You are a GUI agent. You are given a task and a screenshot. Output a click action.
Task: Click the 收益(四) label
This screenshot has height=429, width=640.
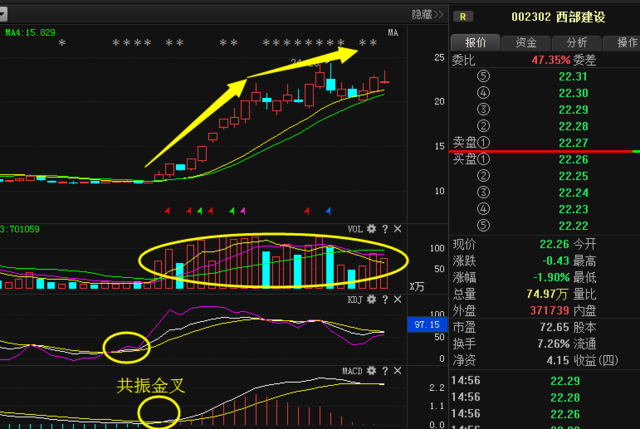596,360
